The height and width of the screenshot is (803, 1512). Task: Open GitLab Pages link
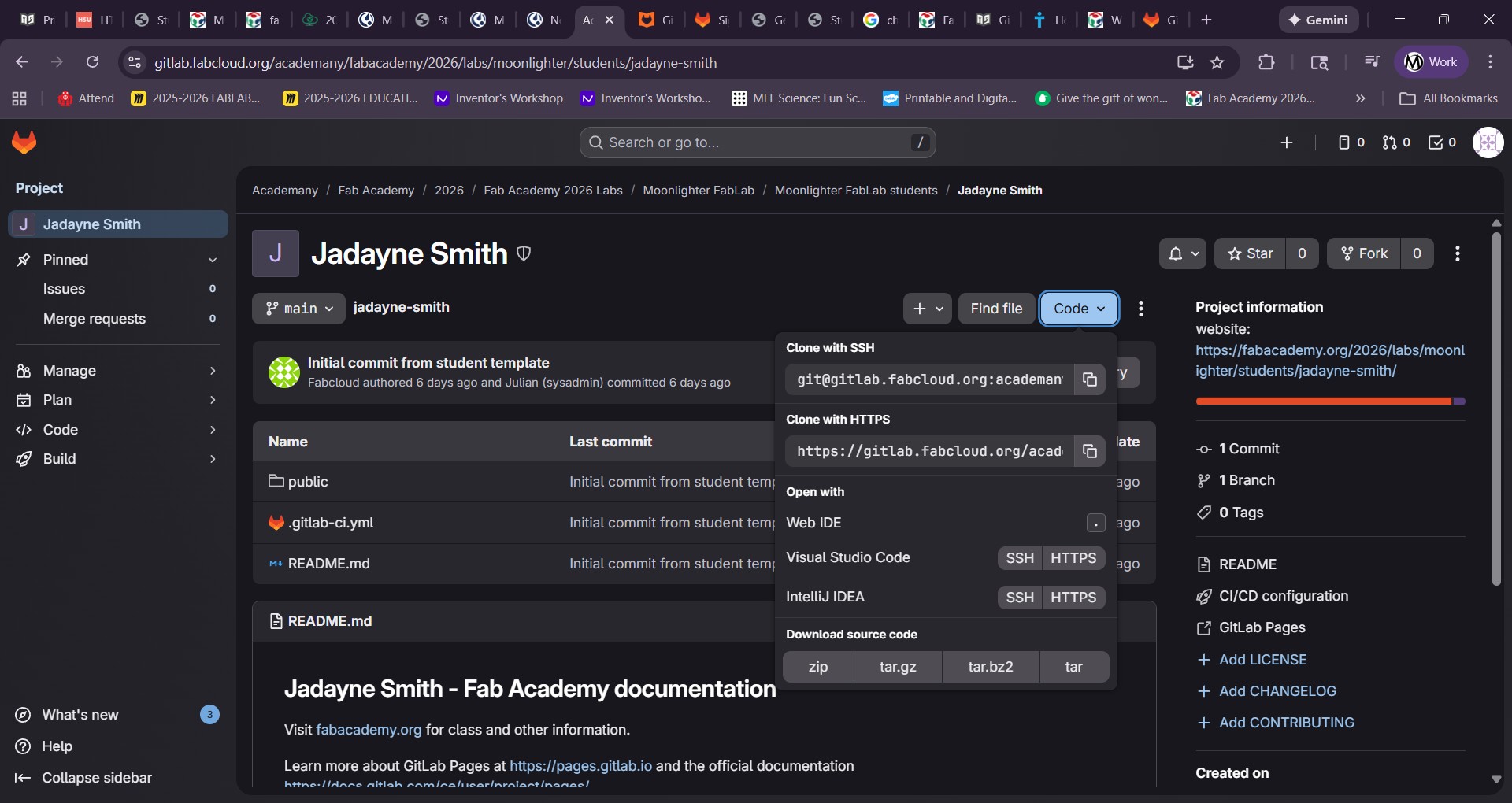click(x=1262, y=627)
